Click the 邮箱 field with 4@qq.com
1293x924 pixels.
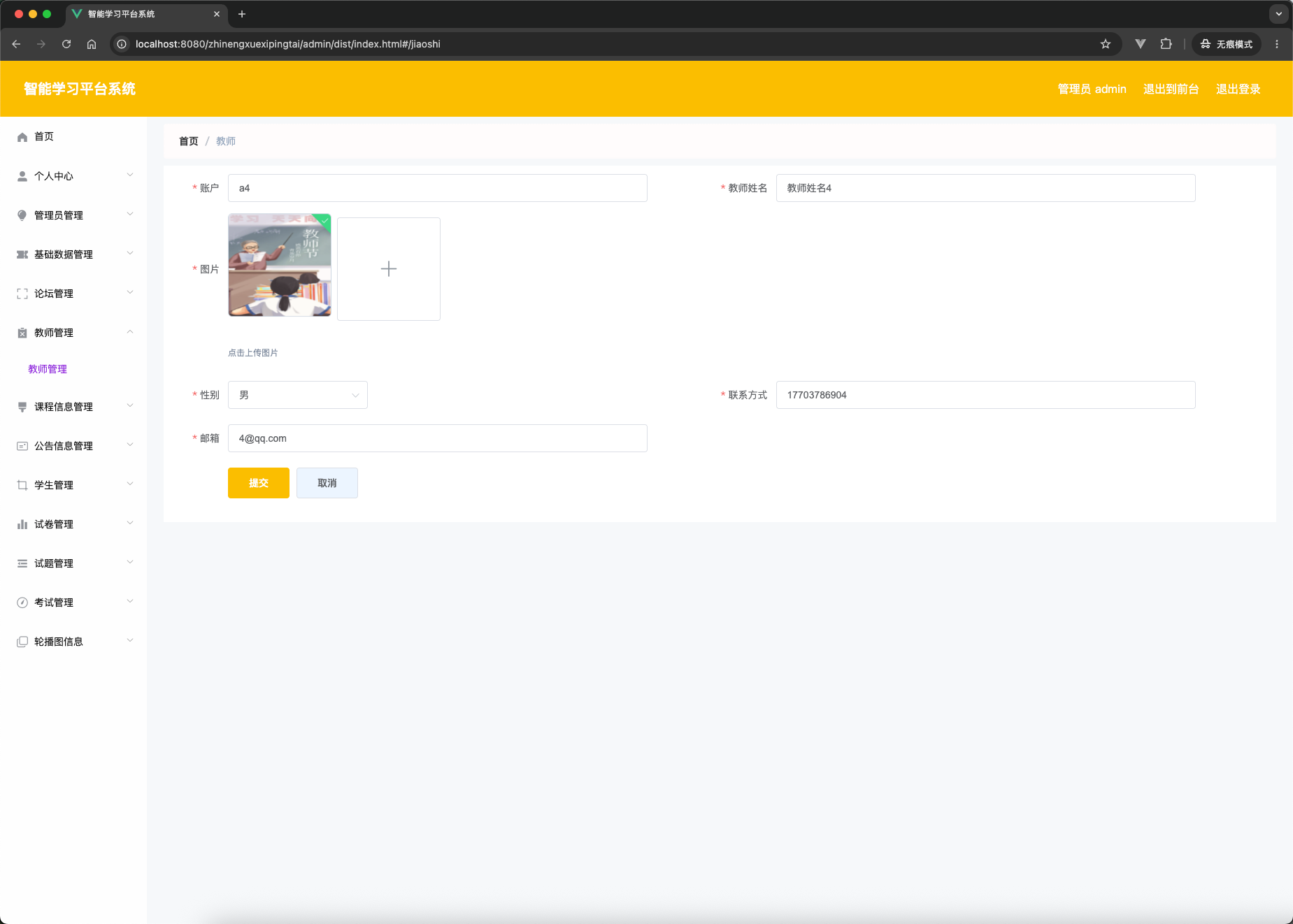[438, 438]
